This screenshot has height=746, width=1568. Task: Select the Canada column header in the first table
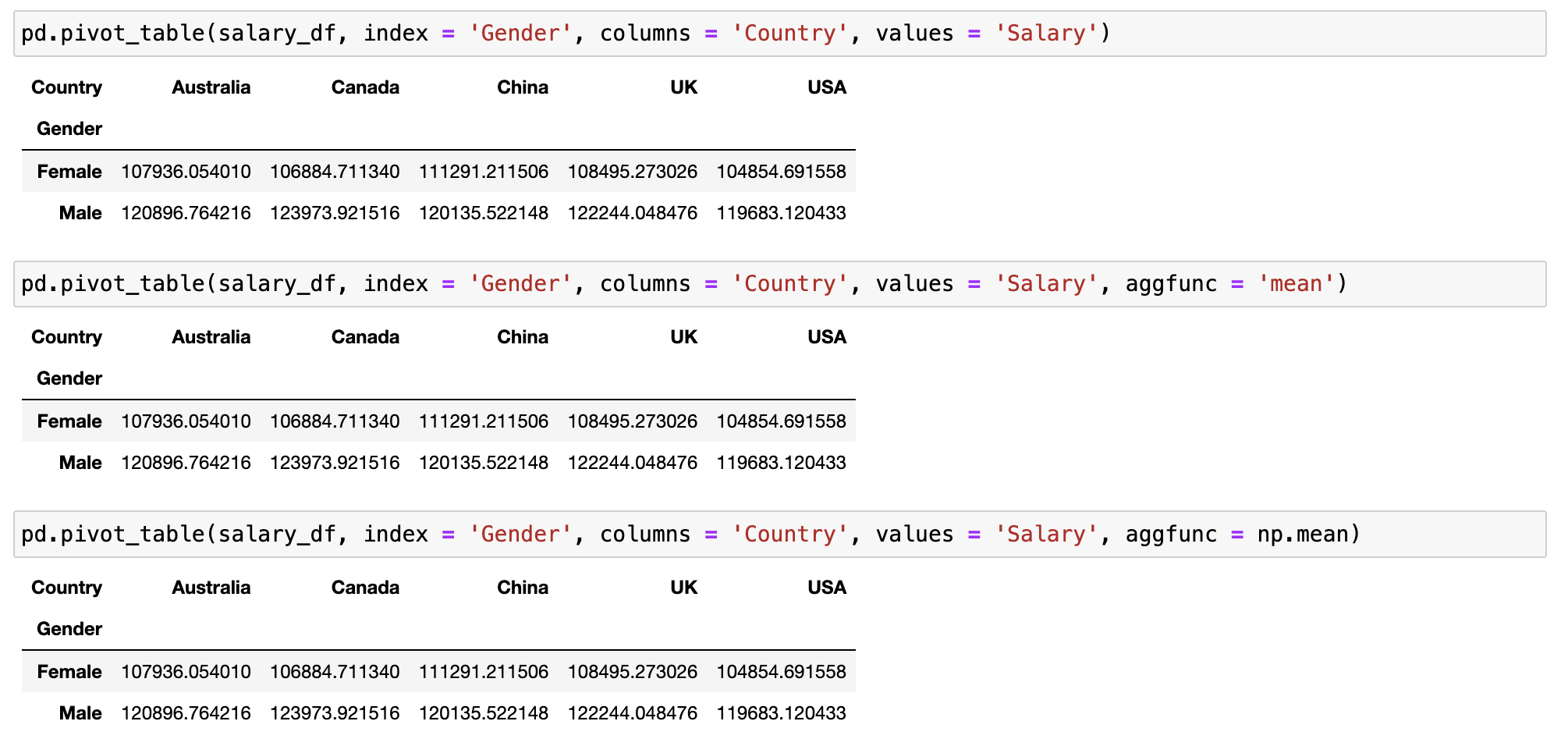coord(365,87)
